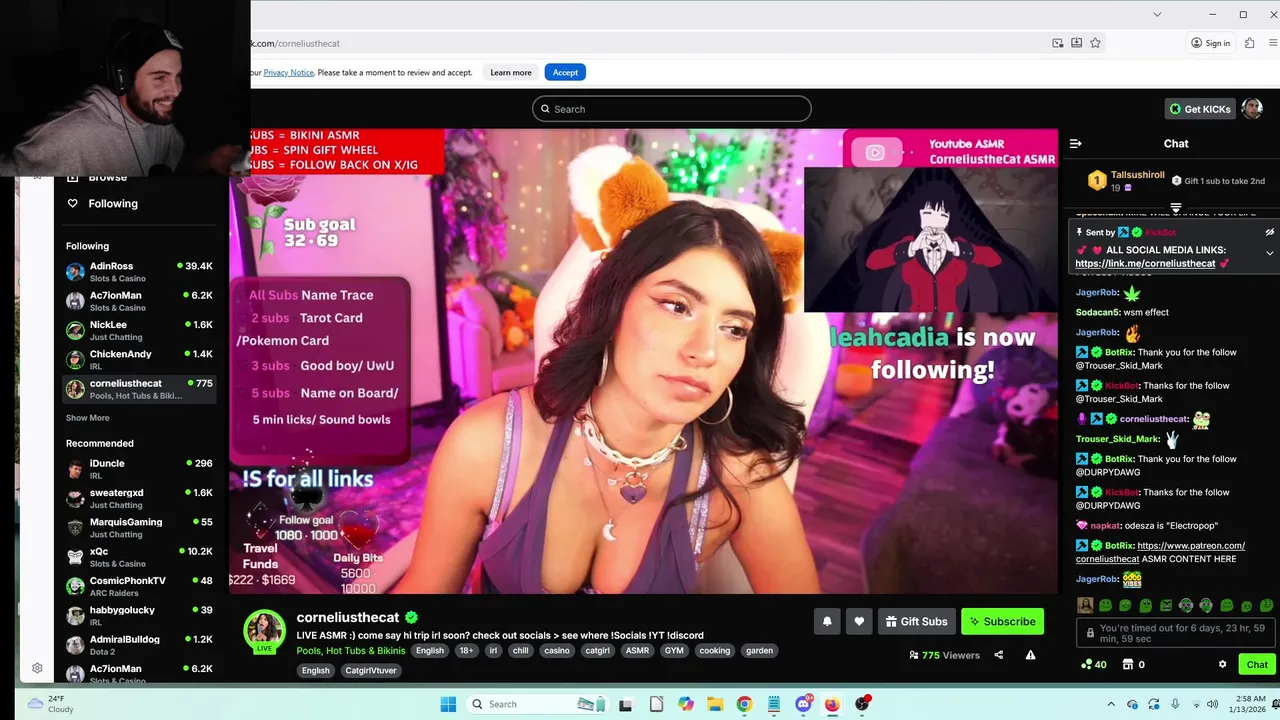The width and height of the screenshot is (1280, 720).
Task: Expand the gift leaderboard handle
Action: click(1176, 208)
